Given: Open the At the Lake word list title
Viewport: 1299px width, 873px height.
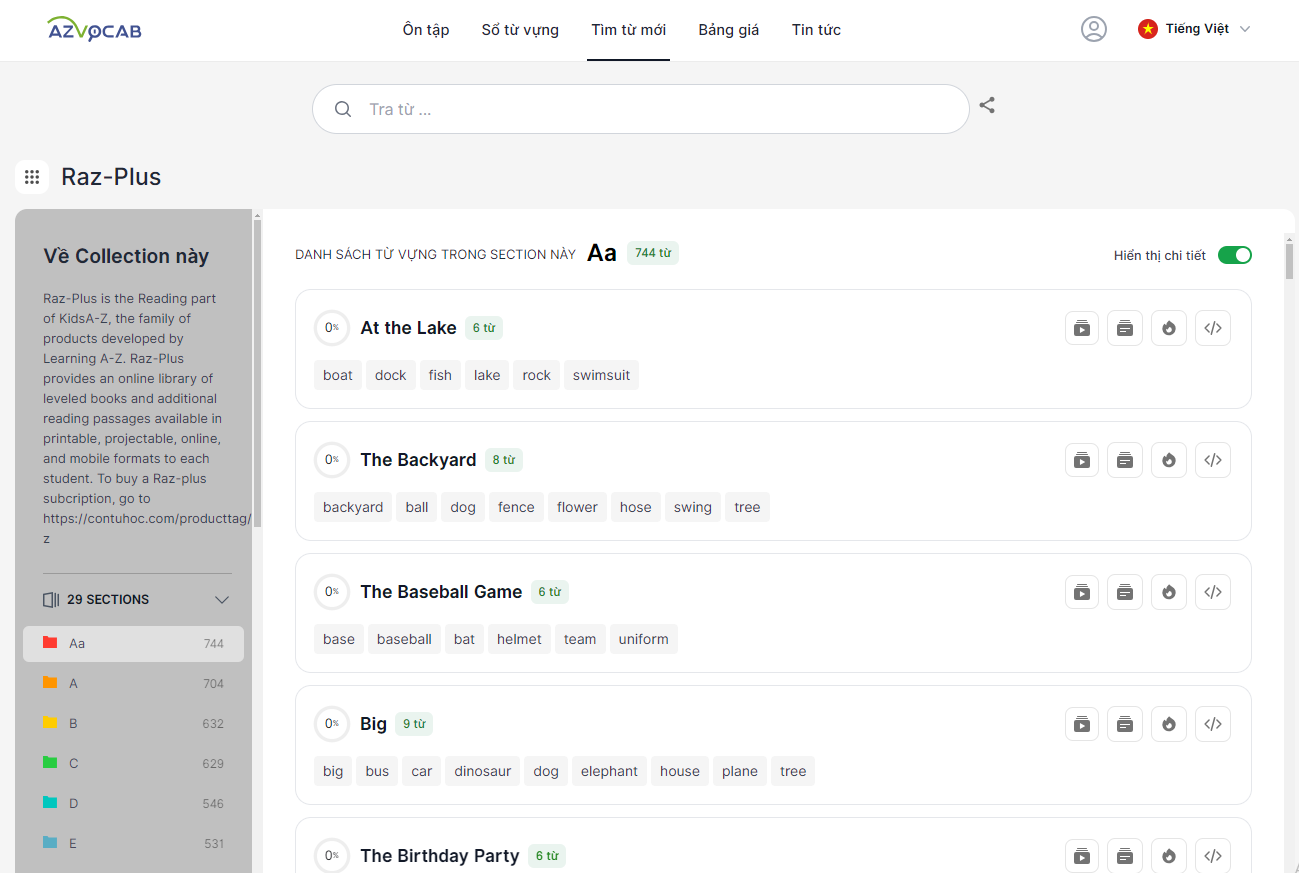Looking at the screenshot, I should pyautogui.click(x=408, y=328).
